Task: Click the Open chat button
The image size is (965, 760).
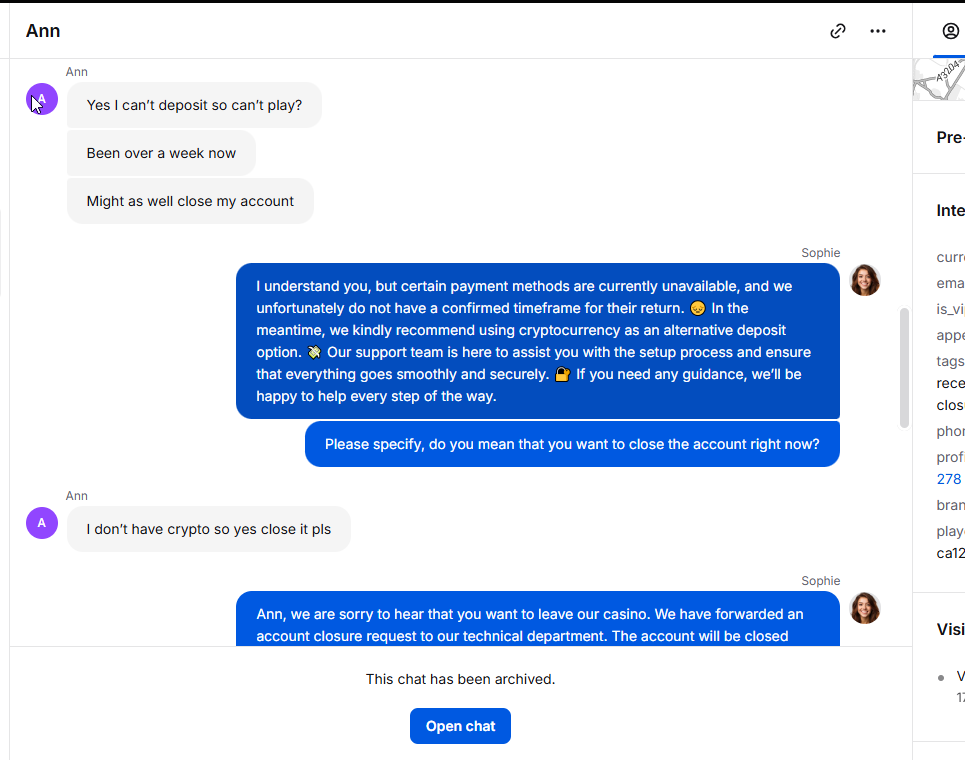Action: tap(460, 726)
